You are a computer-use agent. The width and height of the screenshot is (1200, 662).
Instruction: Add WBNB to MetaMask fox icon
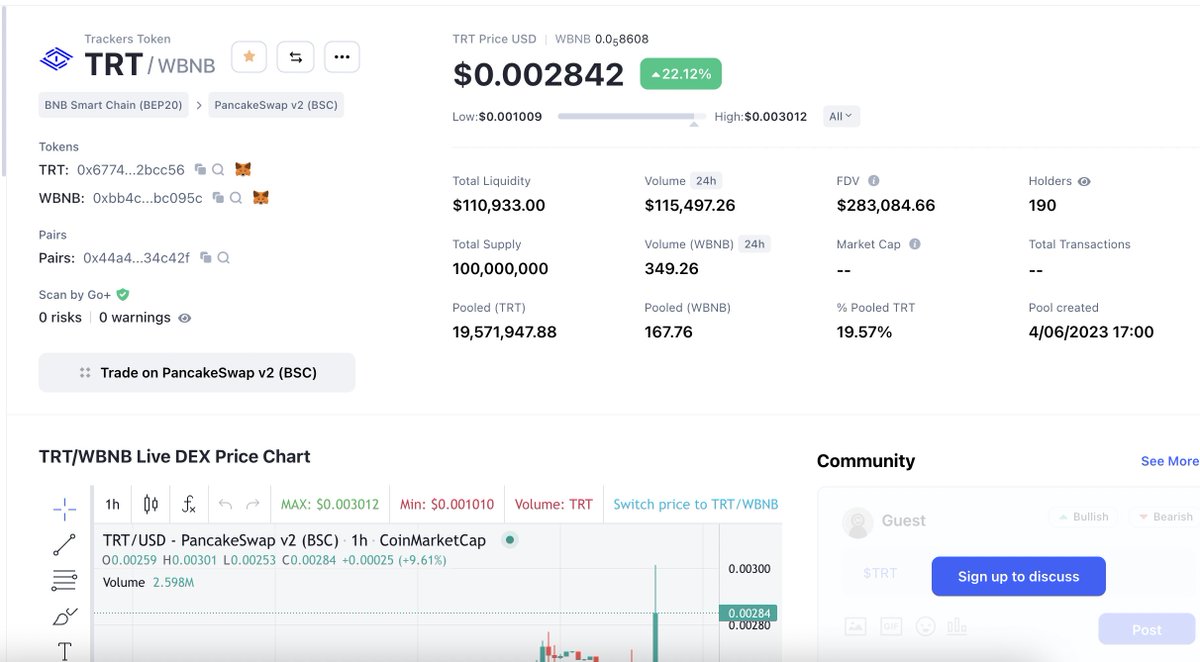[x=261, y=198]
